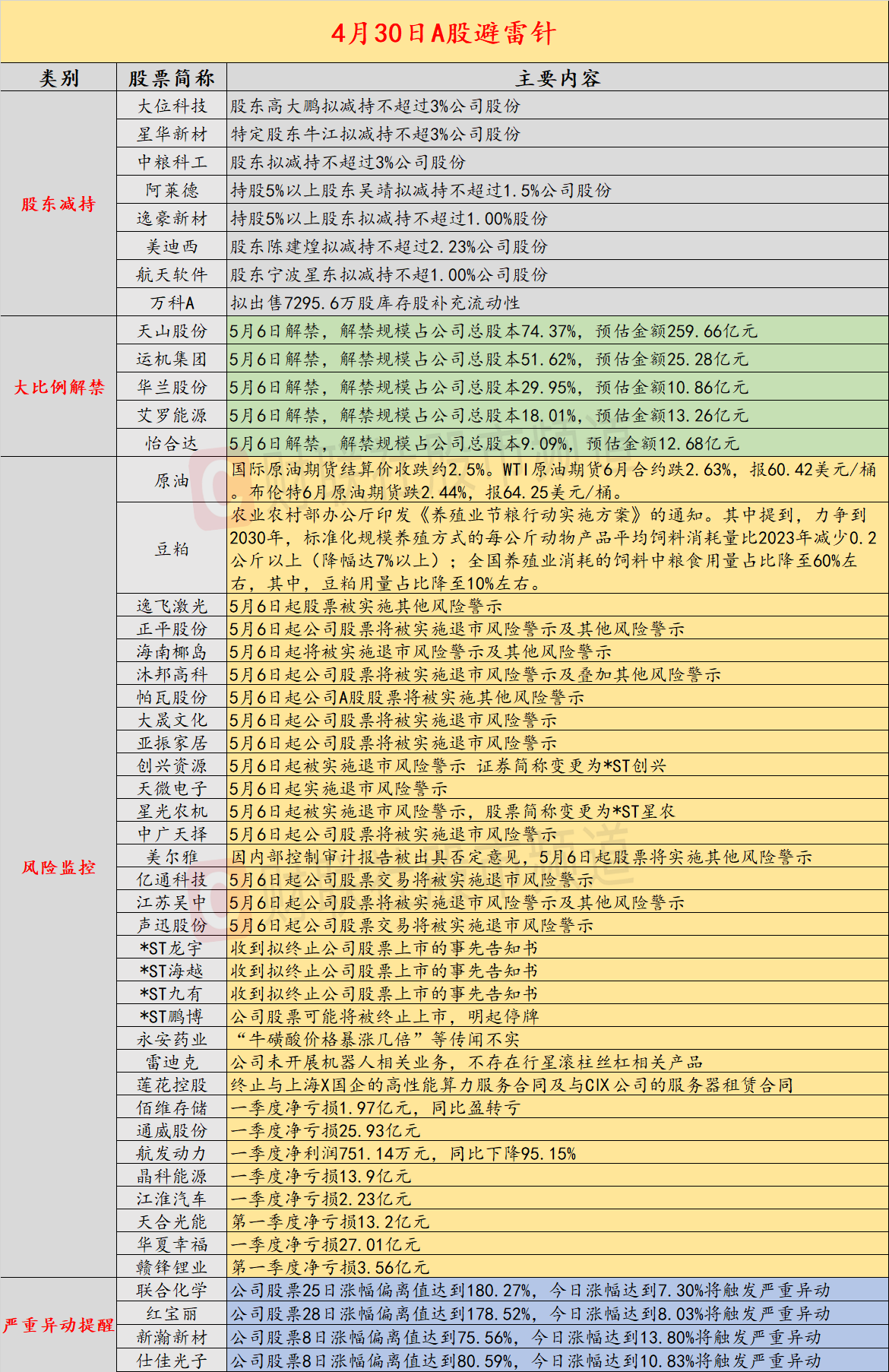Click the title 4月30日A股避雷针
This screenshot has height=1372, width=889.
coord(444,33)
